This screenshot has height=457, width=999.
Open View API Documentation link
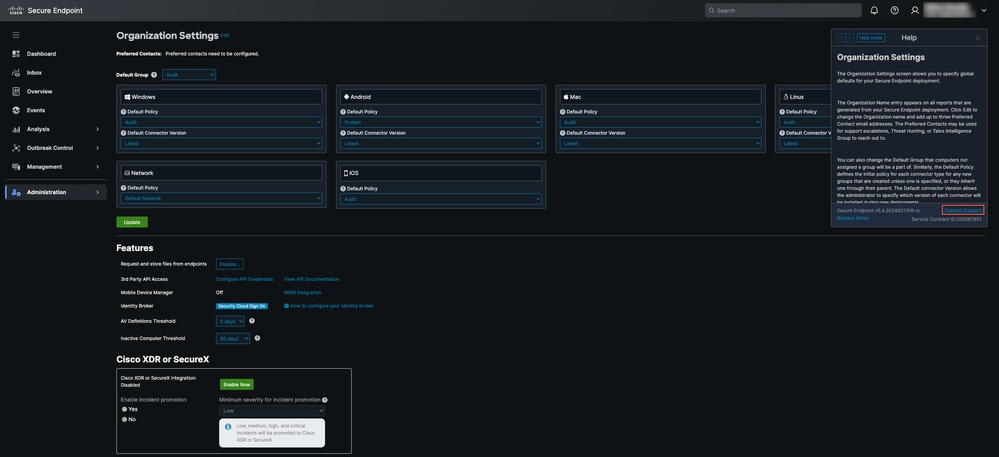[x=312, y=279]
